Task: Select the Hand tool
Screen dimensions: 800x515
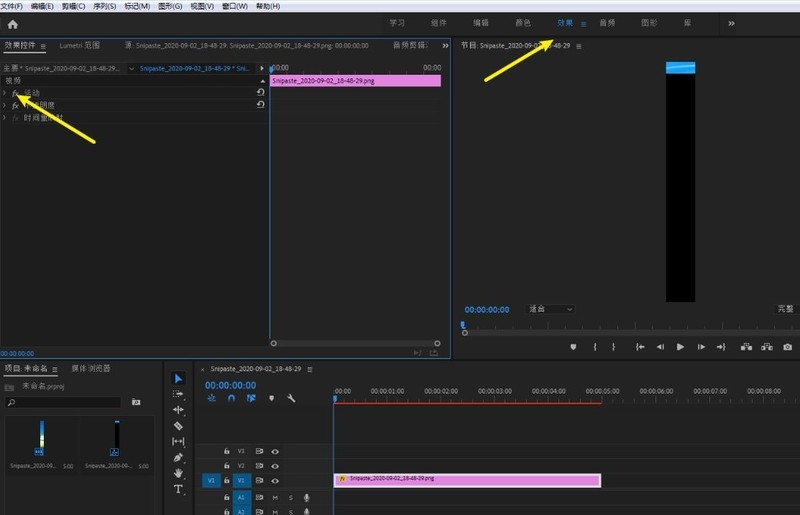Action: [178, 473]
